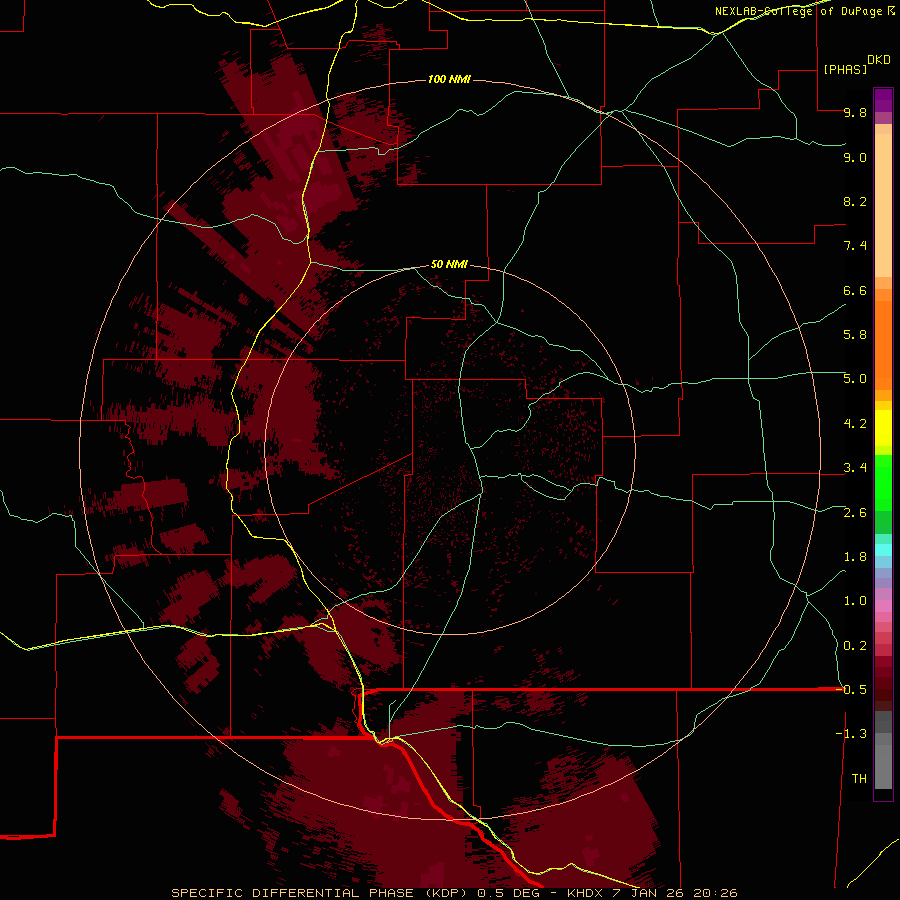Click the -1.3 scale label
This screenshot has width=900, height=900.
click(851, 734)
